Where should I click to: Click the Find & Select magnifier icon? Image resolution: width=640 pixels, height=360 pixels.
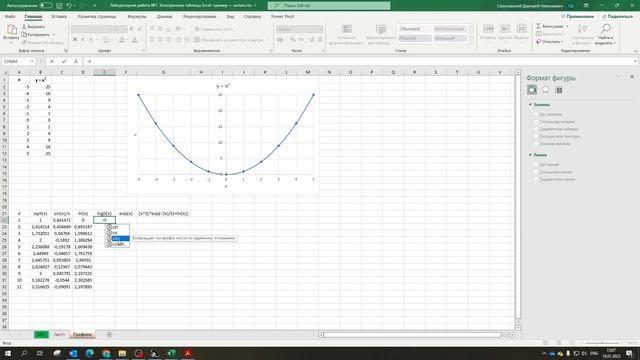(x=606, y=29)
